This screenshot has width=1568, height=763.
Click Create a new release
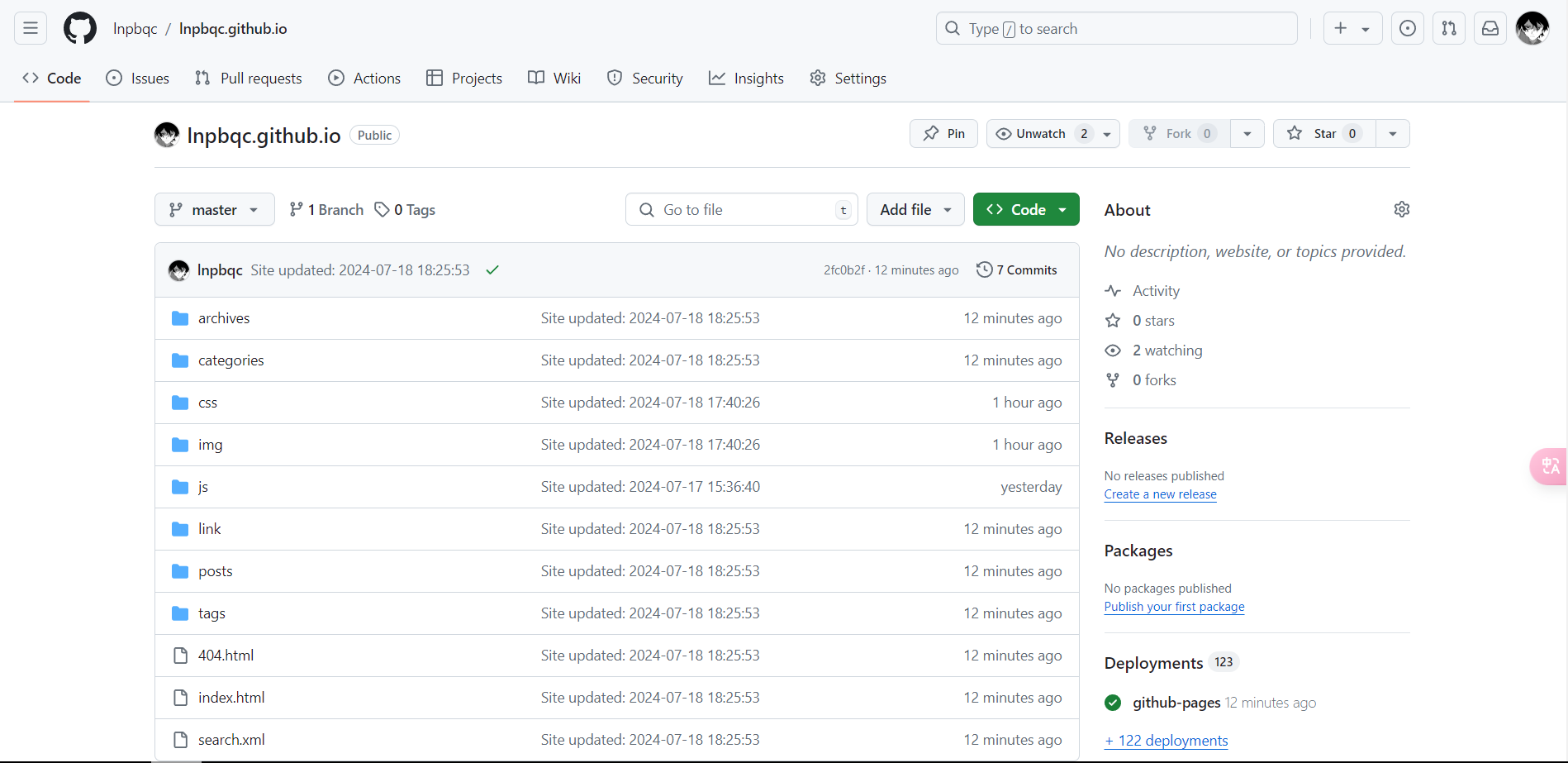coord(1160,494)
